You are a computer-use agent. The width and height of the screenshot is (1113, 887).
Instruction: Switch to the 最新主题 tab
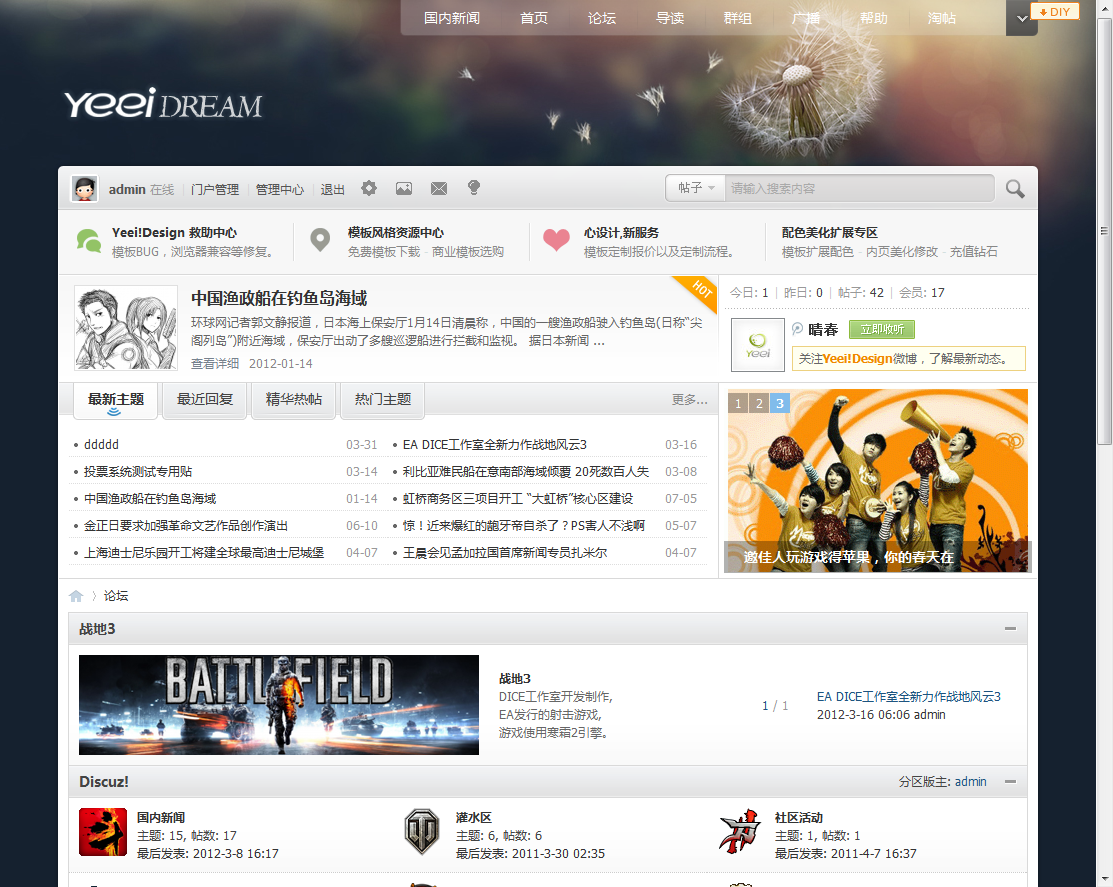pyautogui.click(x=116, y=400)
